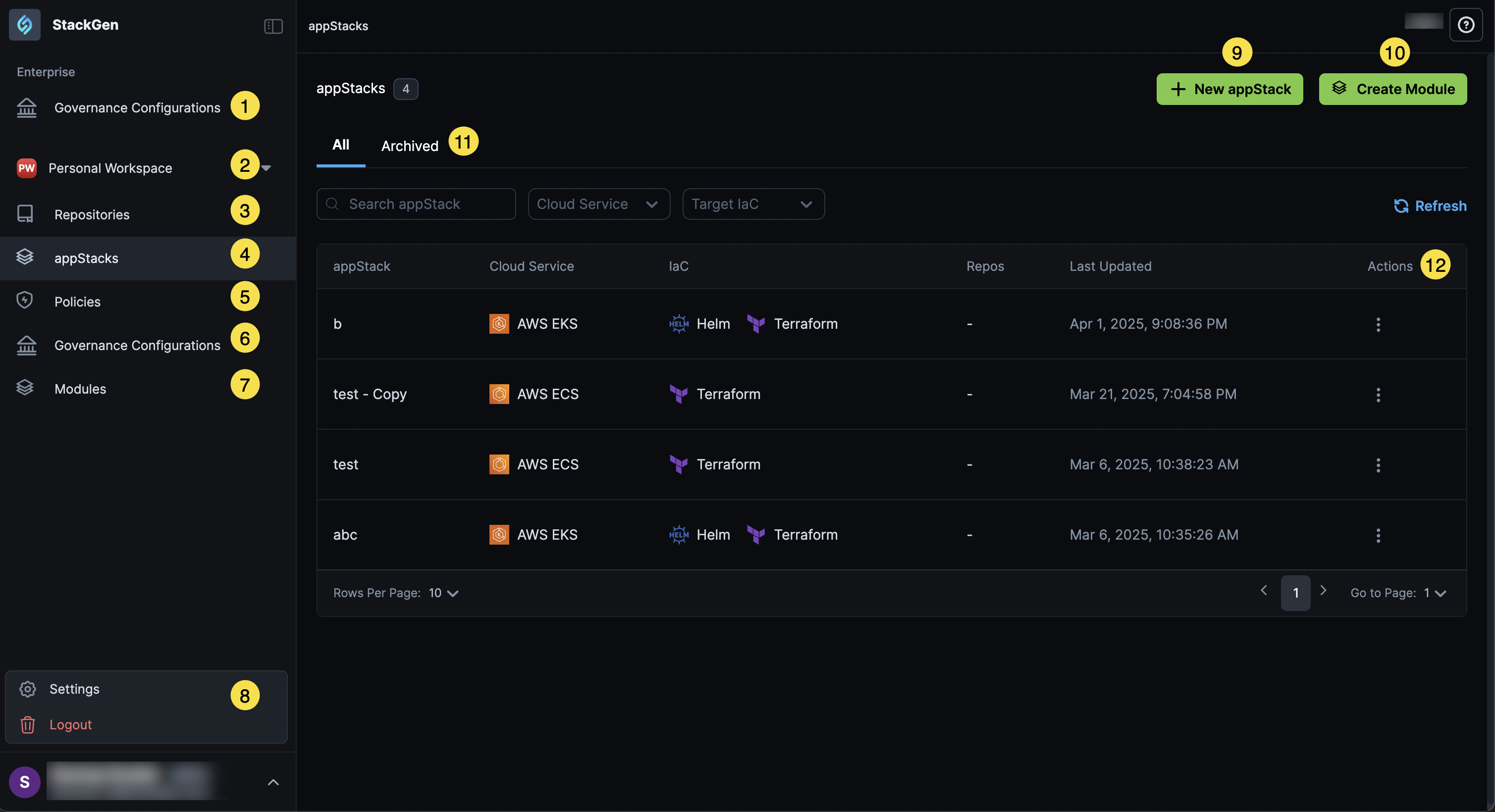Click the Repositories book icon

click(x=25, y=214)
